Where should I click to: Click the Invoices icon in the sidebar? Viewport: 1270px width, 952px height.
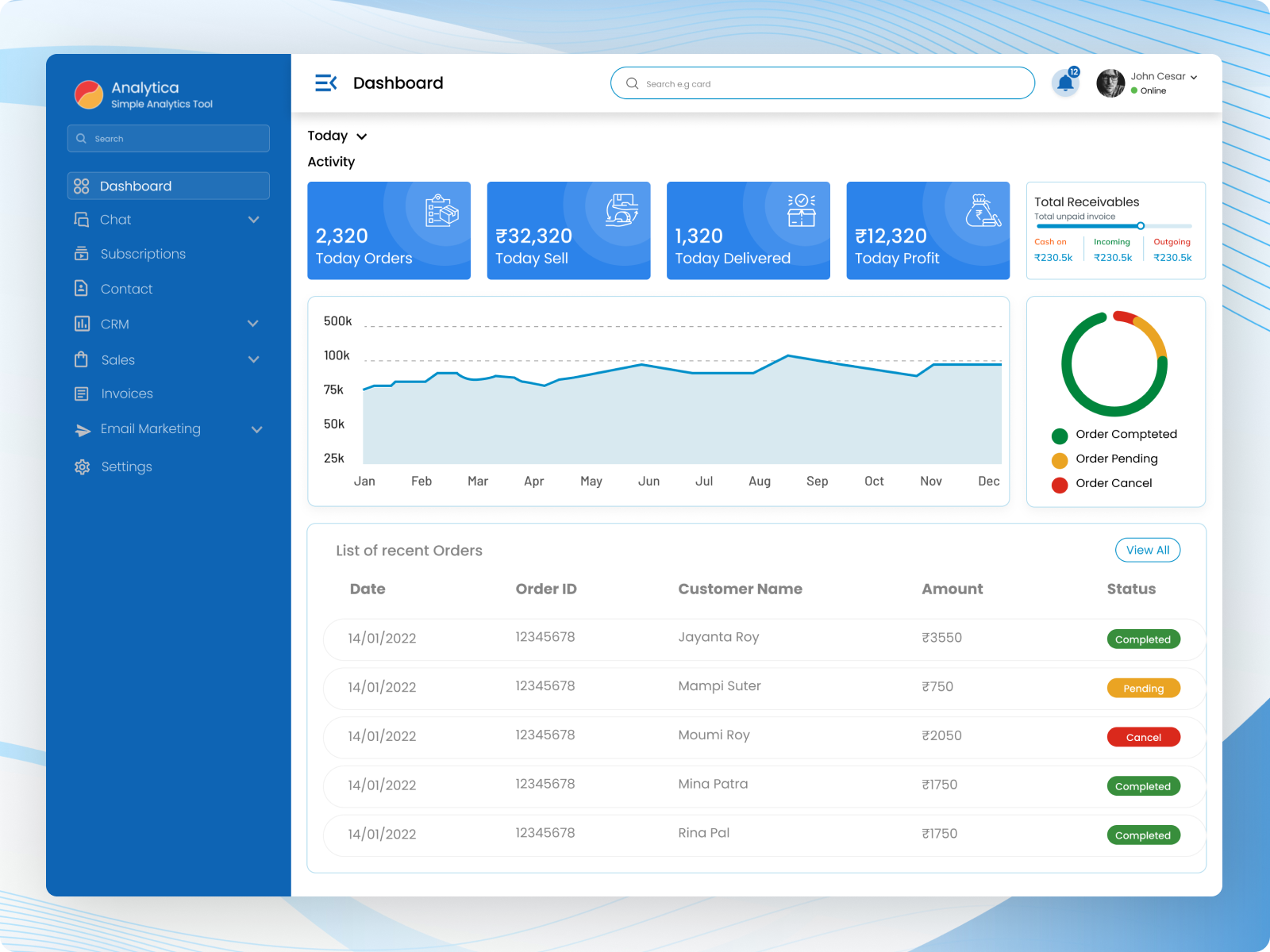click(82, 393)
